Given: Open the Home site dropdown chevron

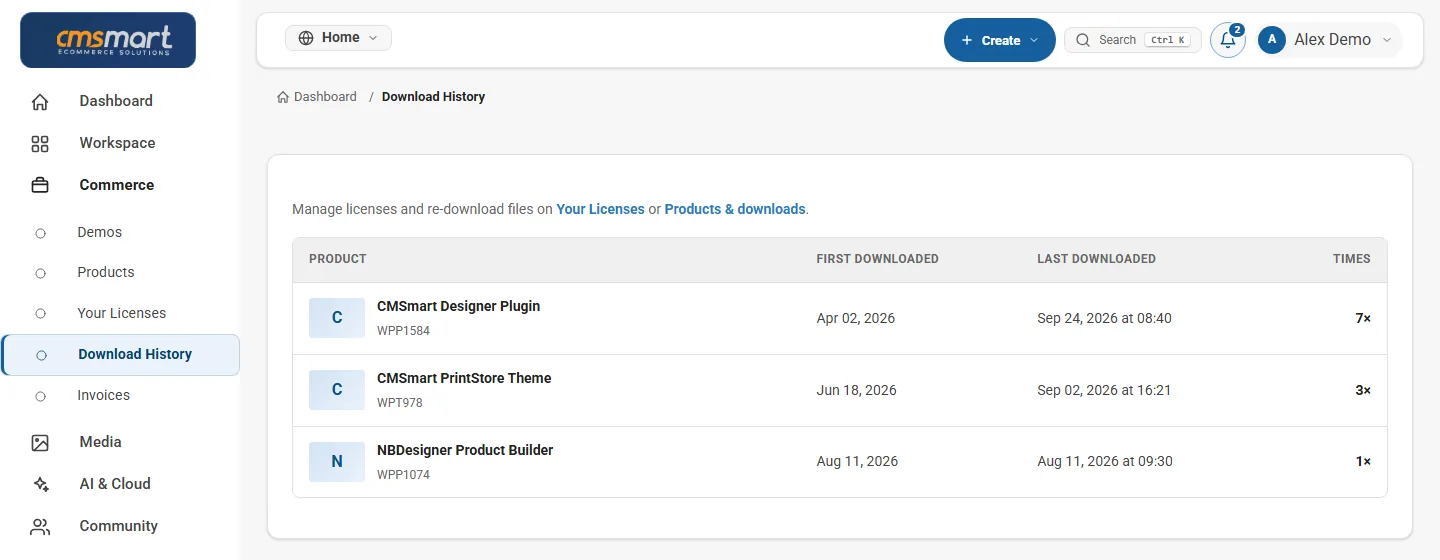Looking at the screenshot, I should (x=373, y=38).
